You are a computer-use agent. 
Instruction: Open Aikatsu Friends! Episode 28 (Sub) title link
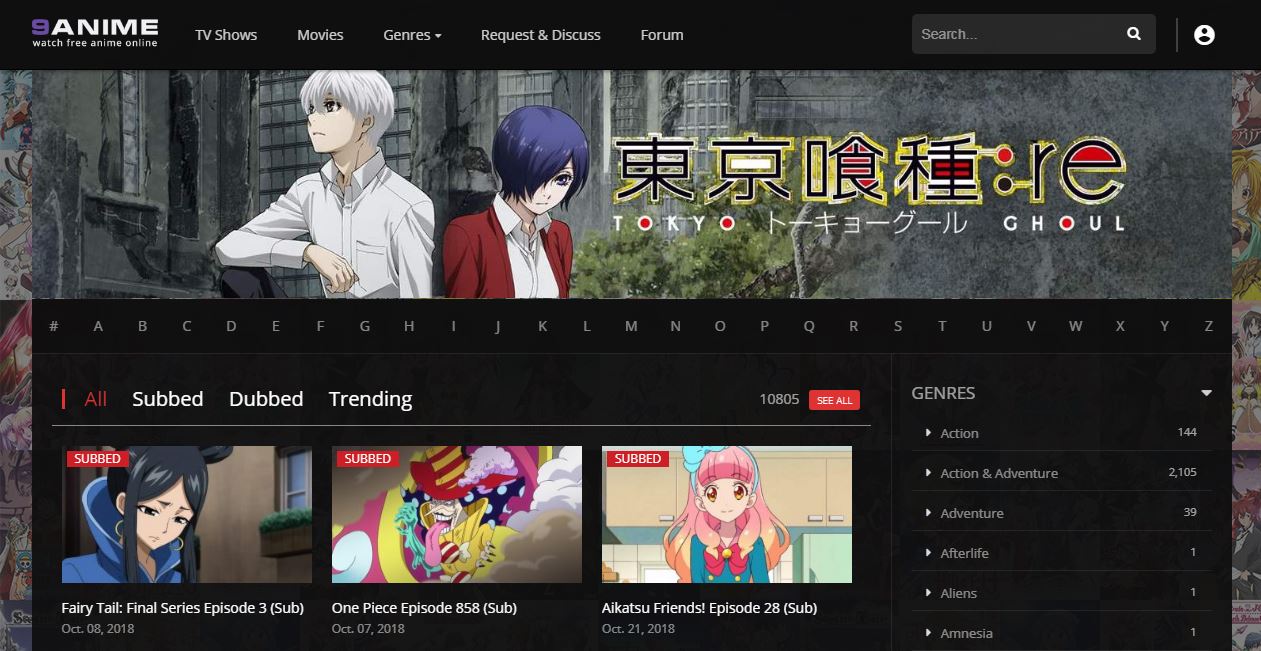[x=709, y=608]
